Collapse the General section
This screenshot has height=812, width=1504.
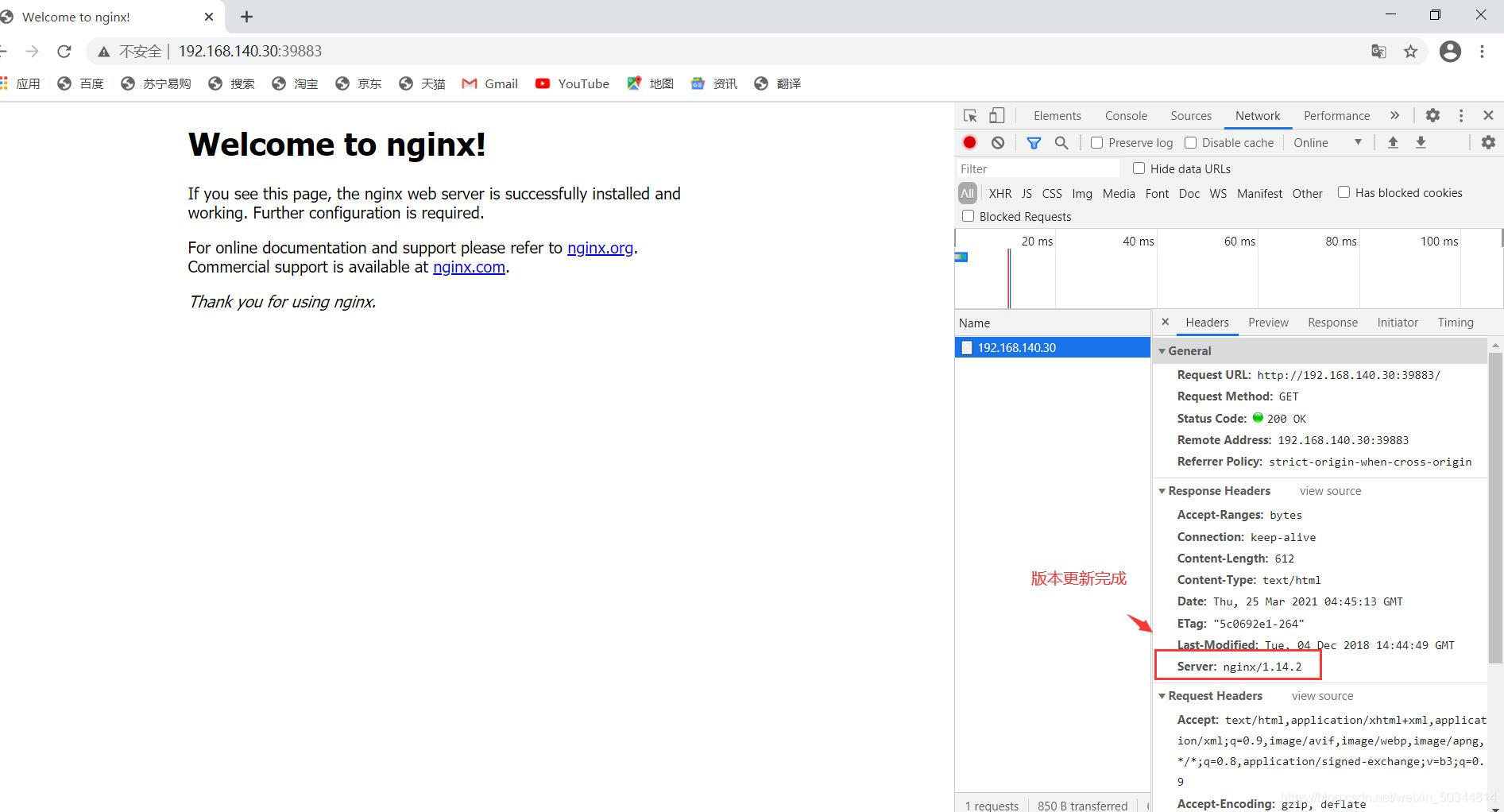point(1162,351)
